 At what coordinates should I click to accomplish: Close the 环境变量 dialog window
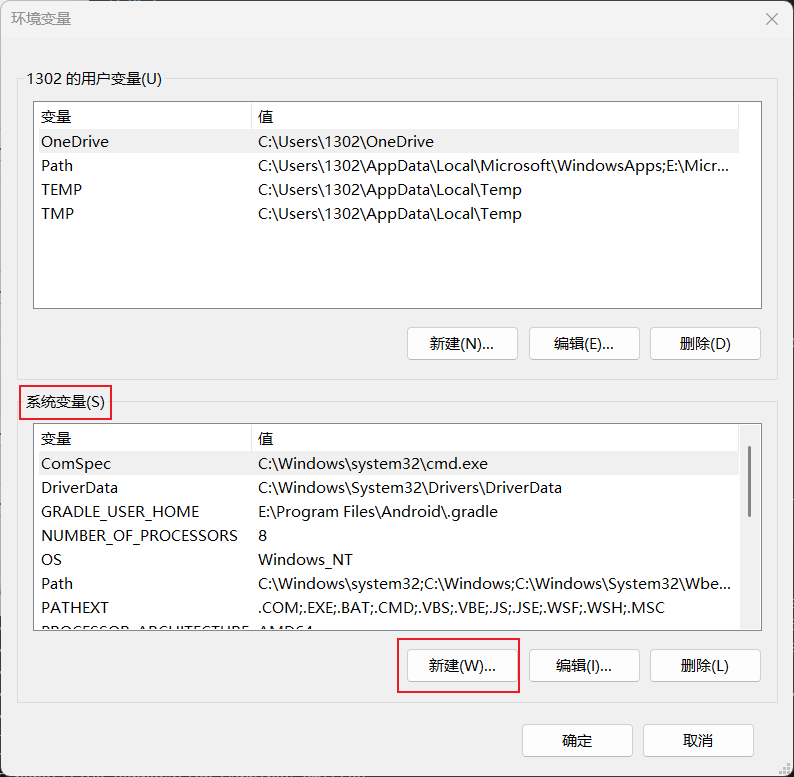point(771,19)
